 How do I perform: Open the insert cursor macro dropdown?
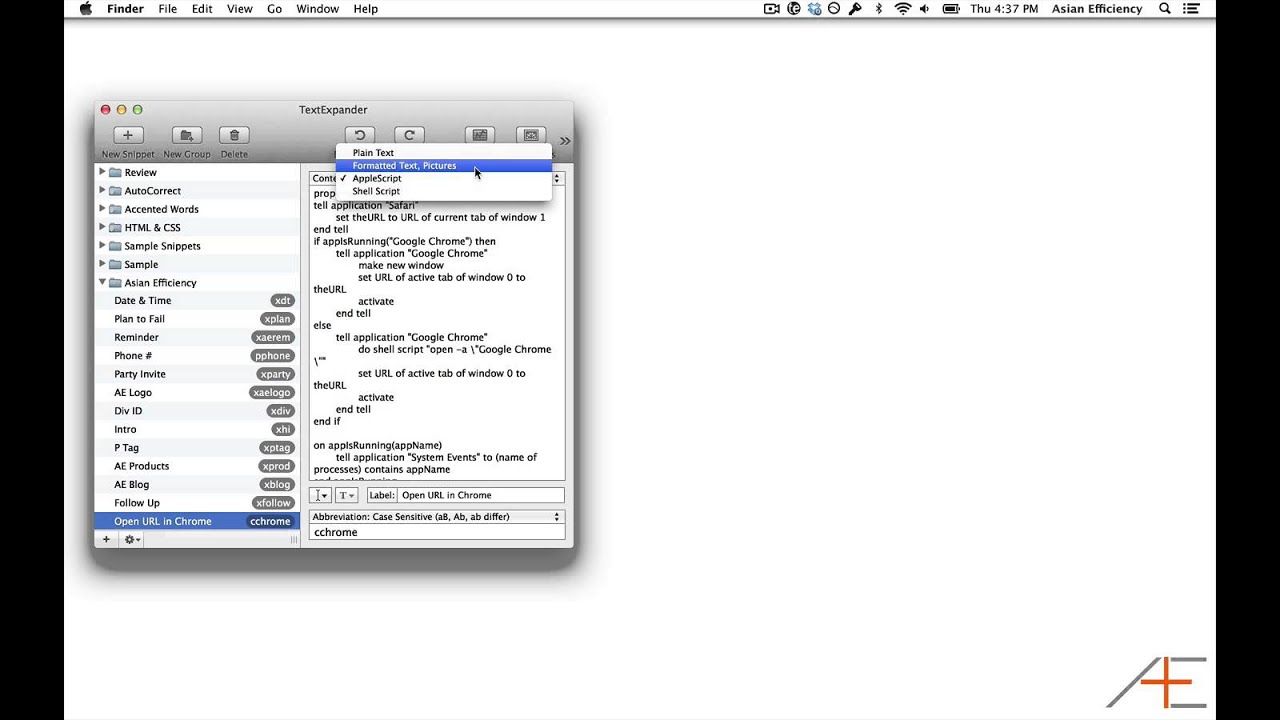click(x=319, y=495)
